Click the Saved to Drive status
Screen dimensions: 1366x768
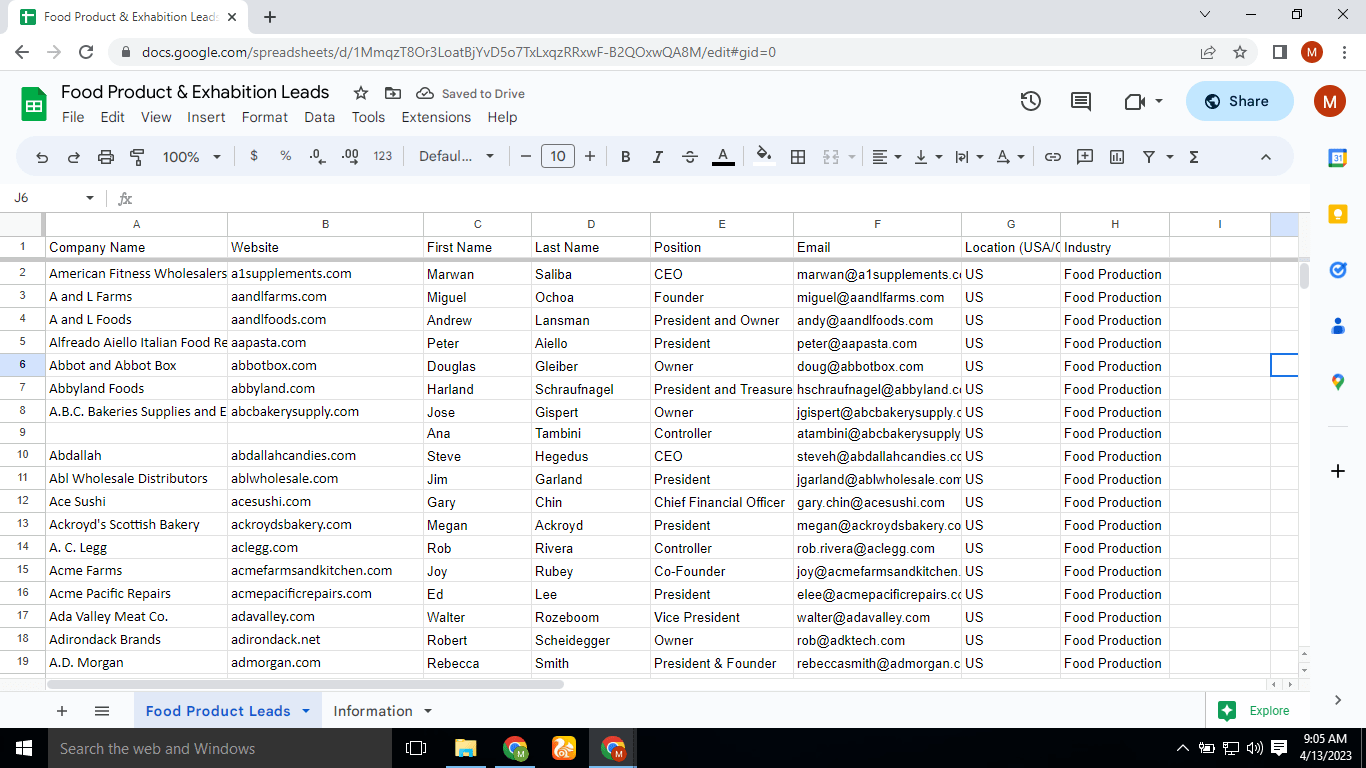(471, 93)
